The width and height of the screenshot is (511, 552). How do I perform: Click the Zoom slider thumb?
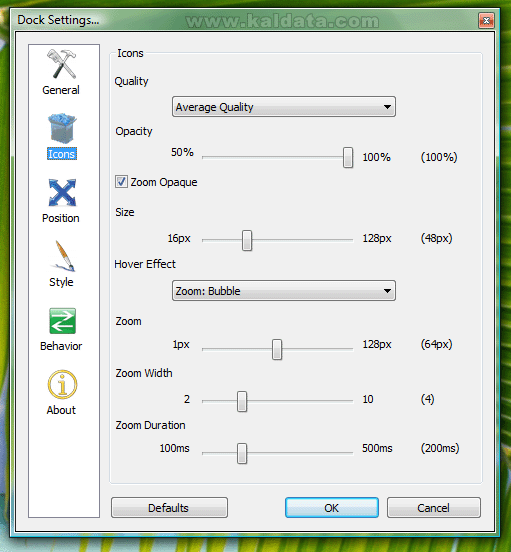tap(277, 349)
